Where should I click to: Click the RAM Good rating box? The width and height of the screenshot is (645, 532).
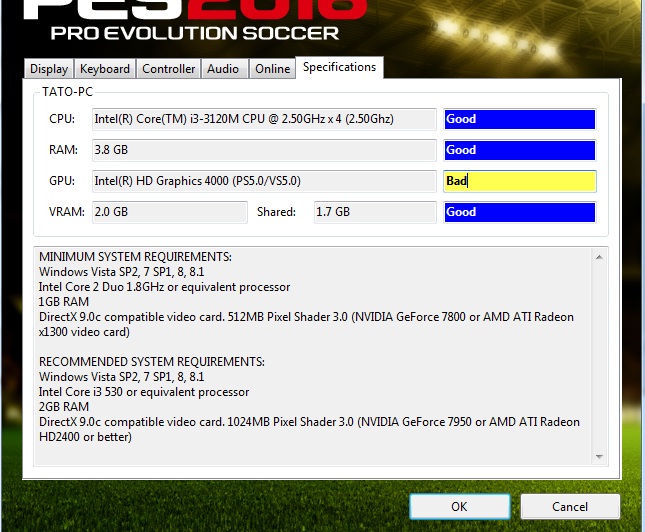tap(520, 150)
